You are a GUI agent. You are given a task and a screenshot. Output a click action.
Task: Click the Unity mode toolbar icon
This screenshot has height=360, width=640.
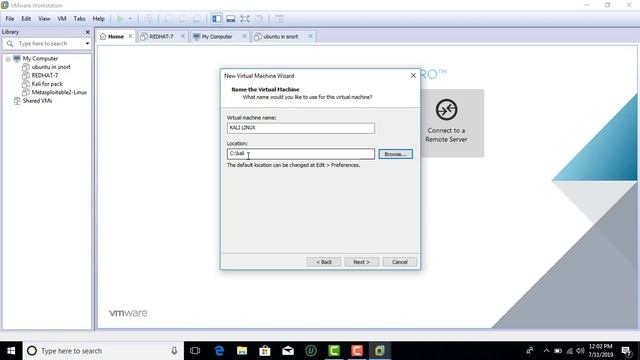(x=259, y=19)
